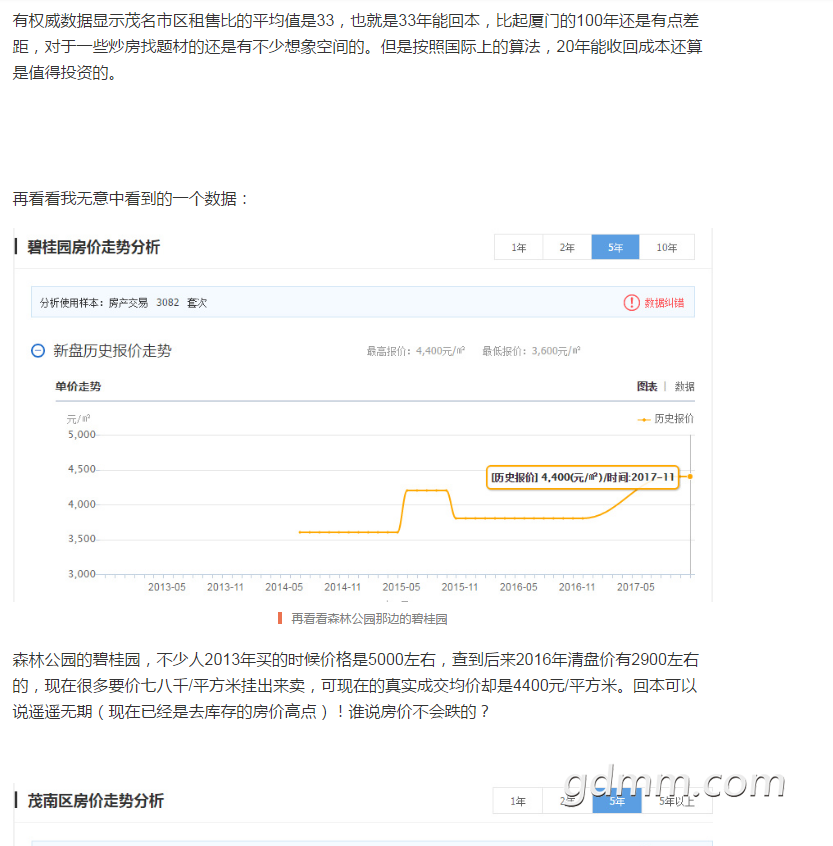Click the 数据纠错 red warning icon

[631, 303]
